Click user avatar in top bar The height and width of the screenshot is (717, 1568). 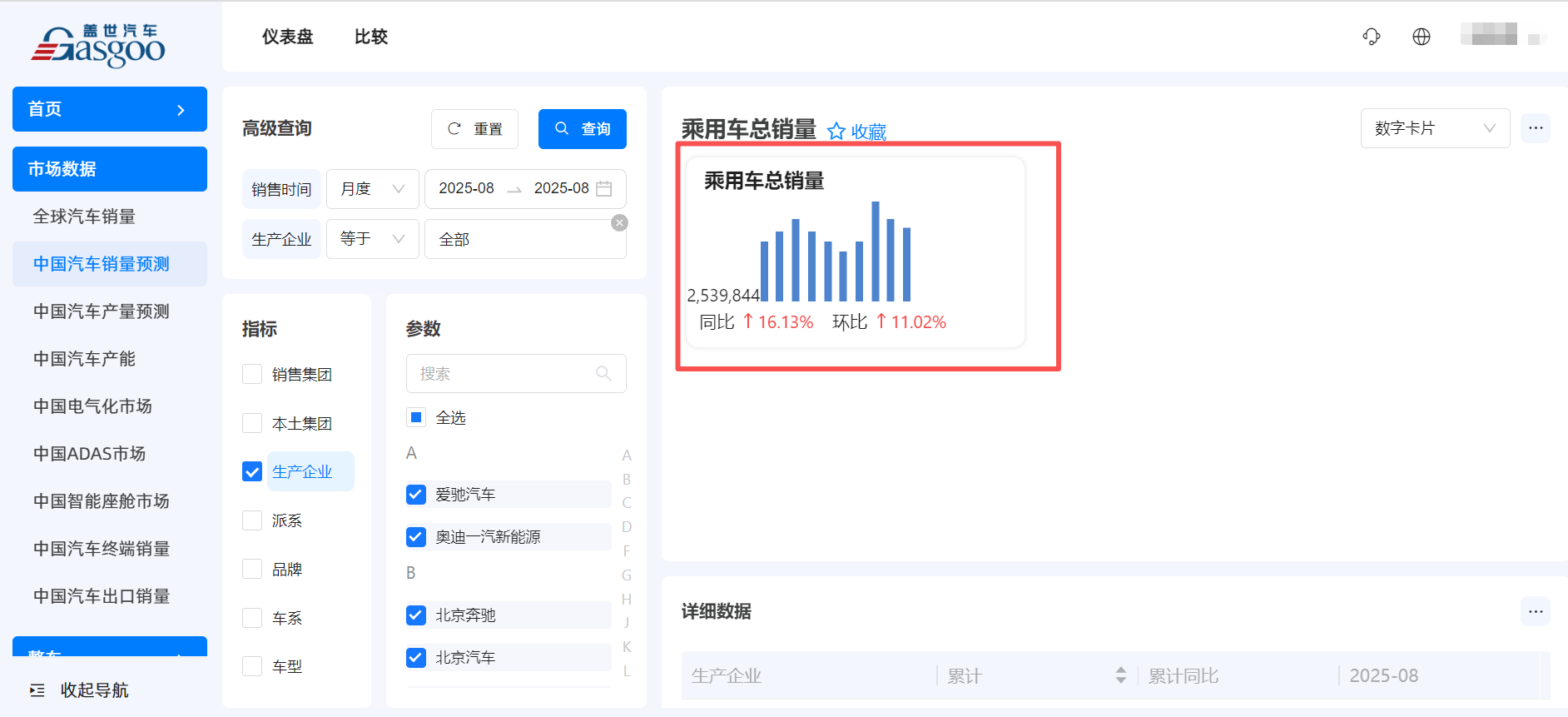point(1489,34)
